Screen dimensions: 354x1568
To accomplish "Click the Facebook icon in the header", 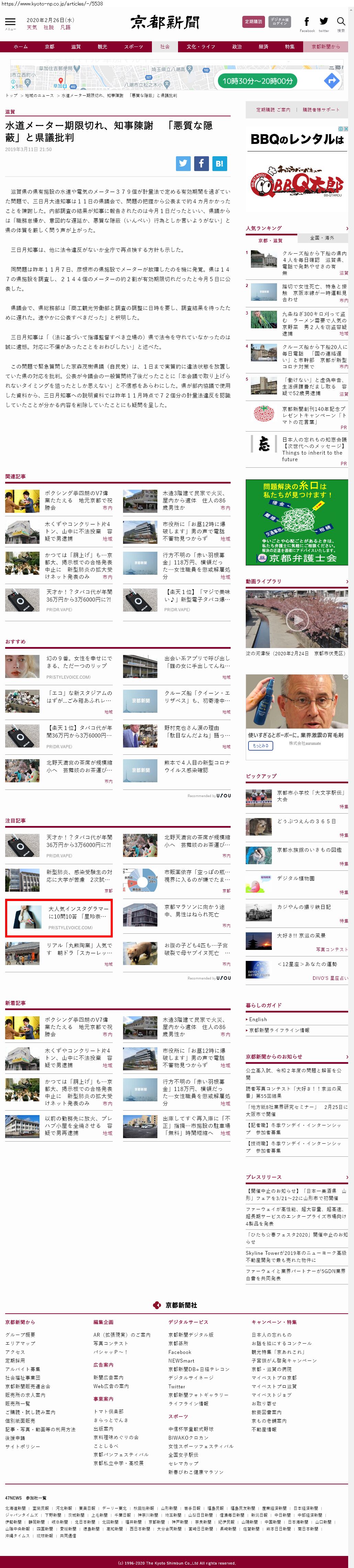I will tap(307, 22).
